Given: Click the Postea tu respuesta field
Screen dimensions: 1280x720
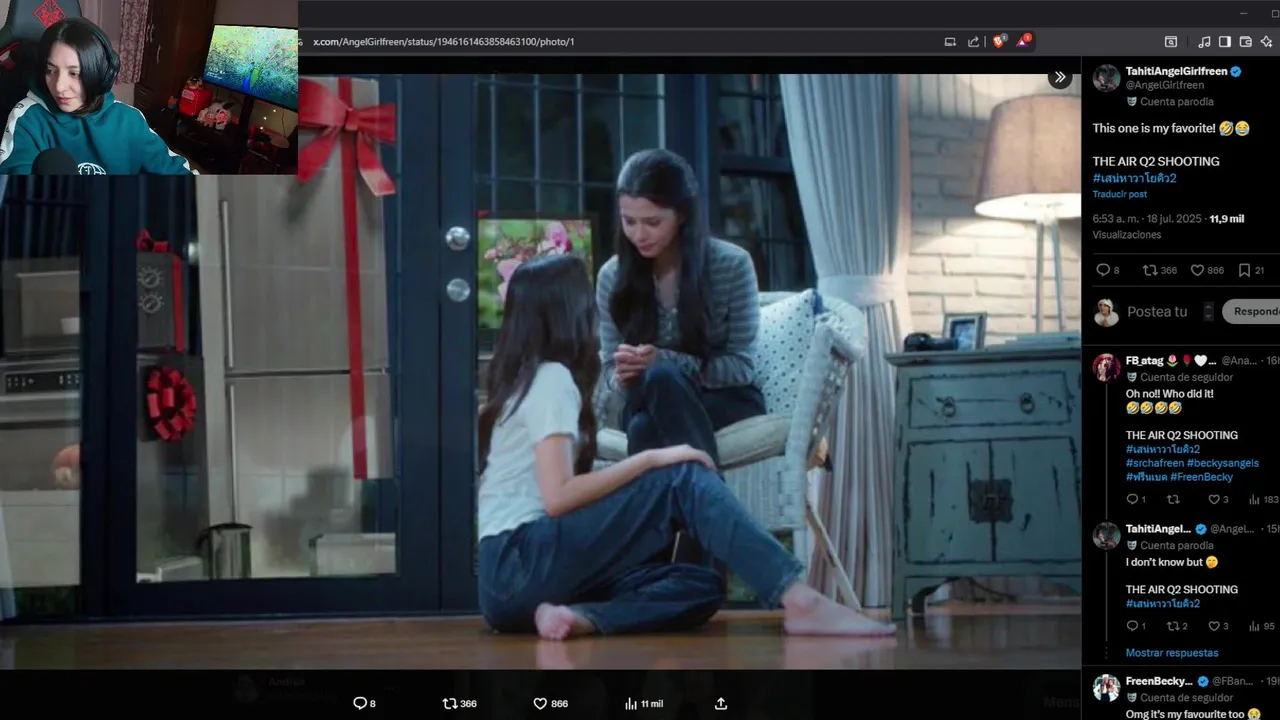Looking at the screenshot, I should (x=1157, y=312).
